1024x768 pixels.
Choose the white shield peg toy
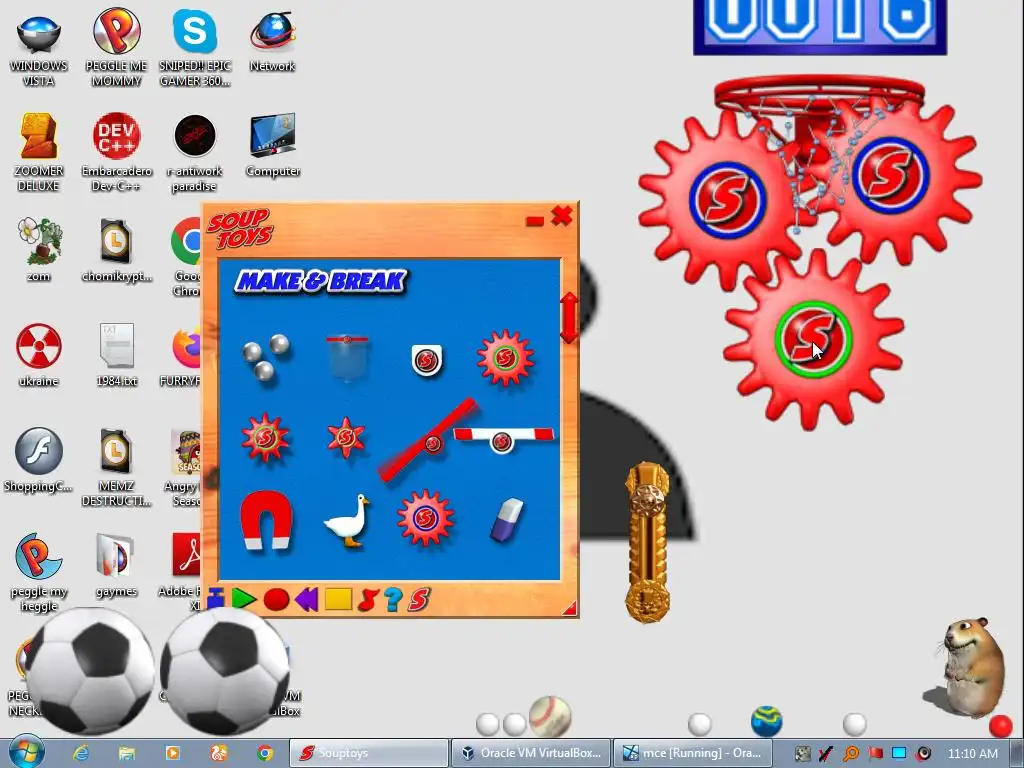click(x=426, y=360)
